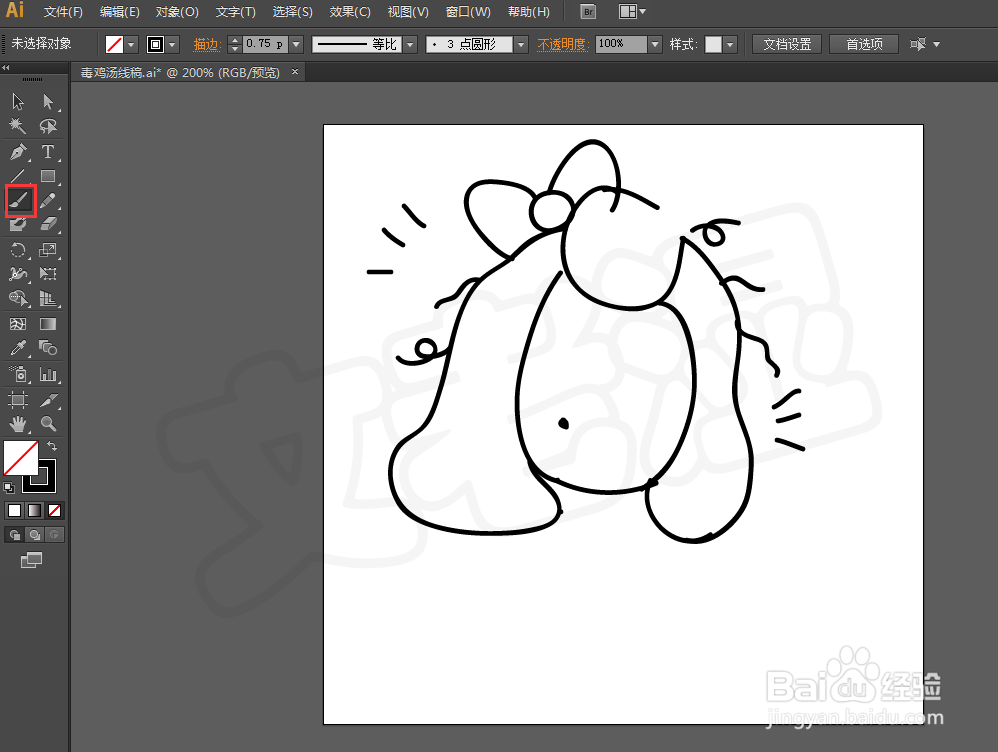Viewport: 998px width, 752px height.
Task: Select the Eyedropper tool
Action: click(18, 348)
